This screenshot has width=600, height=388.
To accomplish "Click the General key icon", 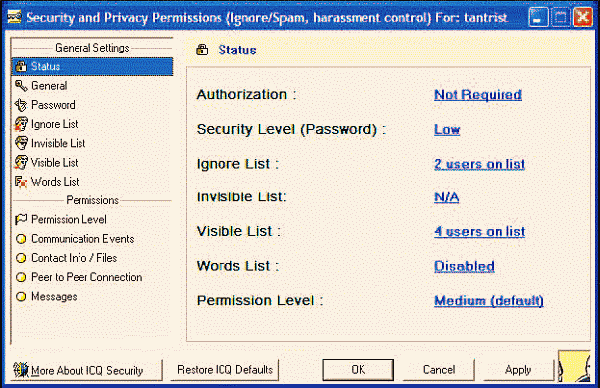I will click(21, 86).
